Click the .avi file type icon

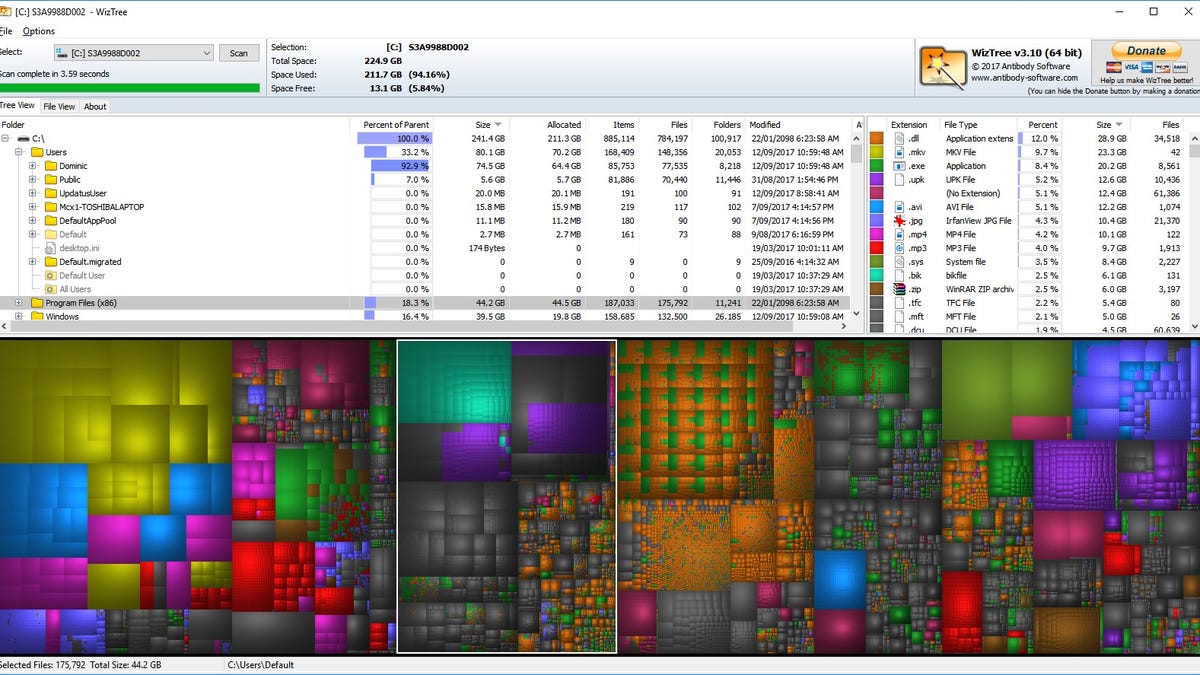point(901,207)
